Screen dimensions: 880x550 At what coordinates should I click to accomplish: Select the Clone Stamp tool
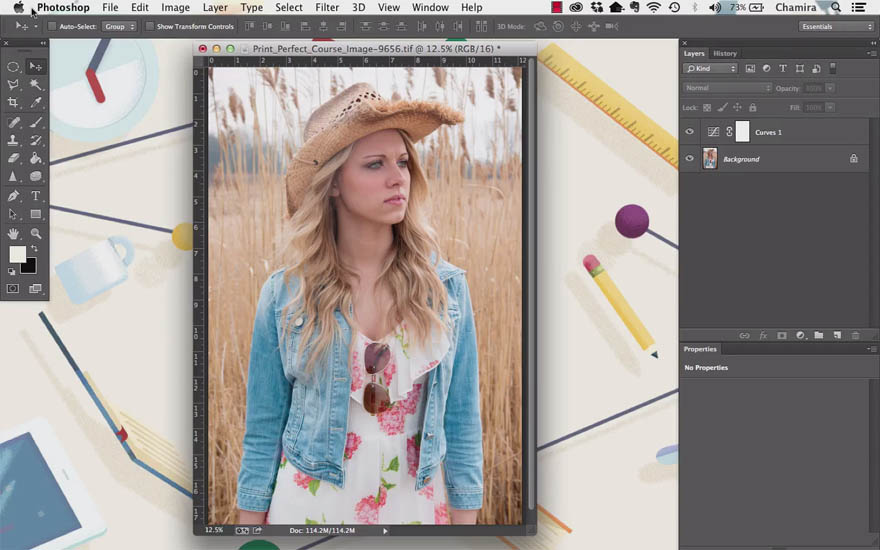click(13, 140)
